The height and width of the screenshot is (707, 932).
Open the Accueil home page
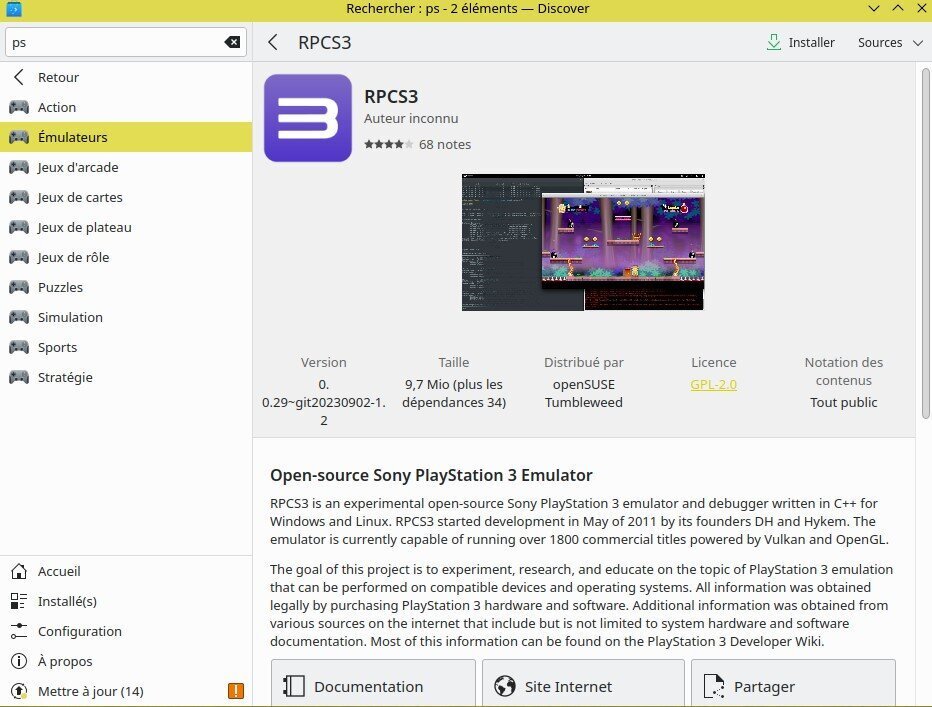(x=59, y=571)
